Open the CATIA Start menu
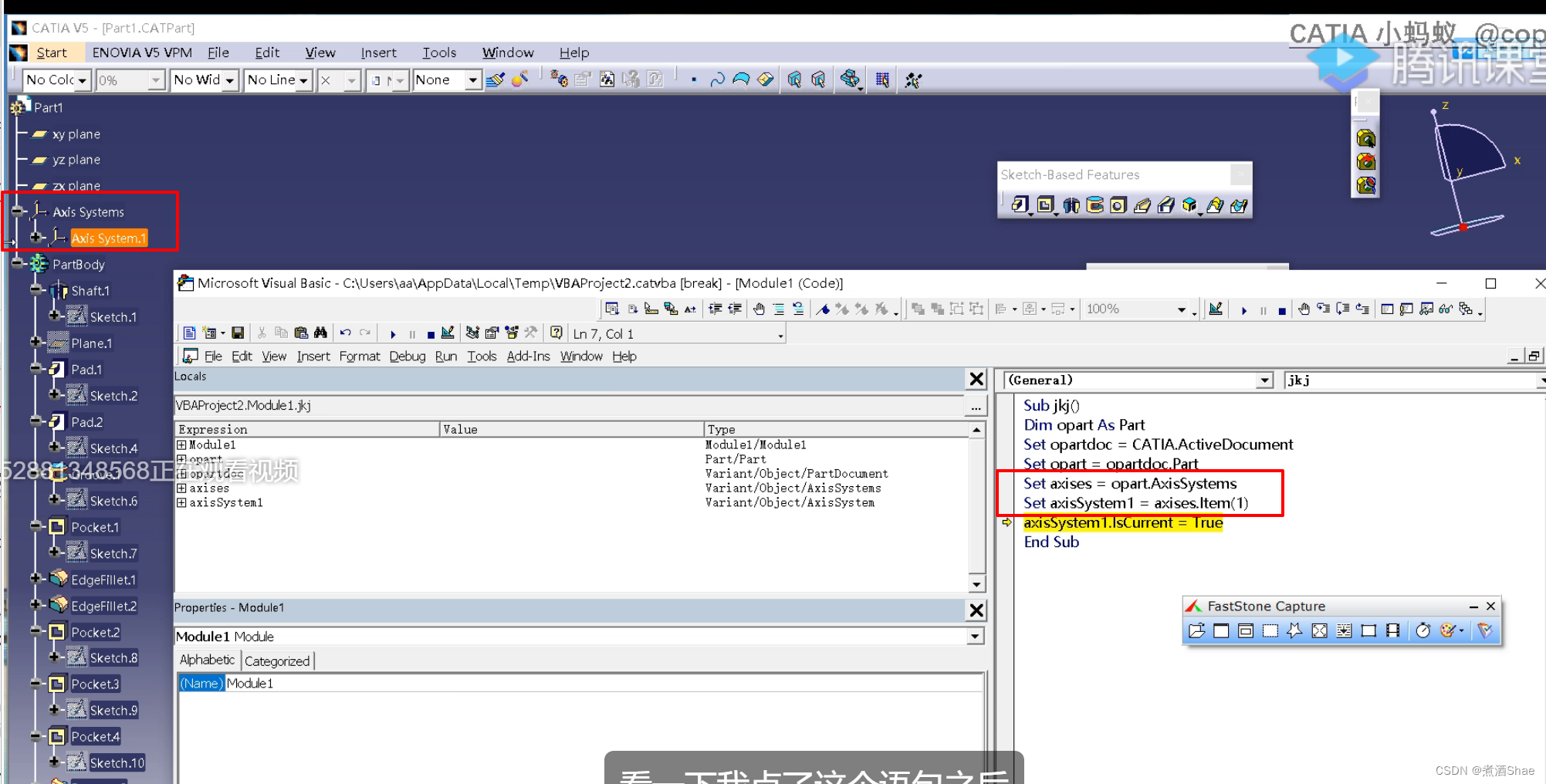Viewport: 1546px width, 784px height. click(52, 52)
